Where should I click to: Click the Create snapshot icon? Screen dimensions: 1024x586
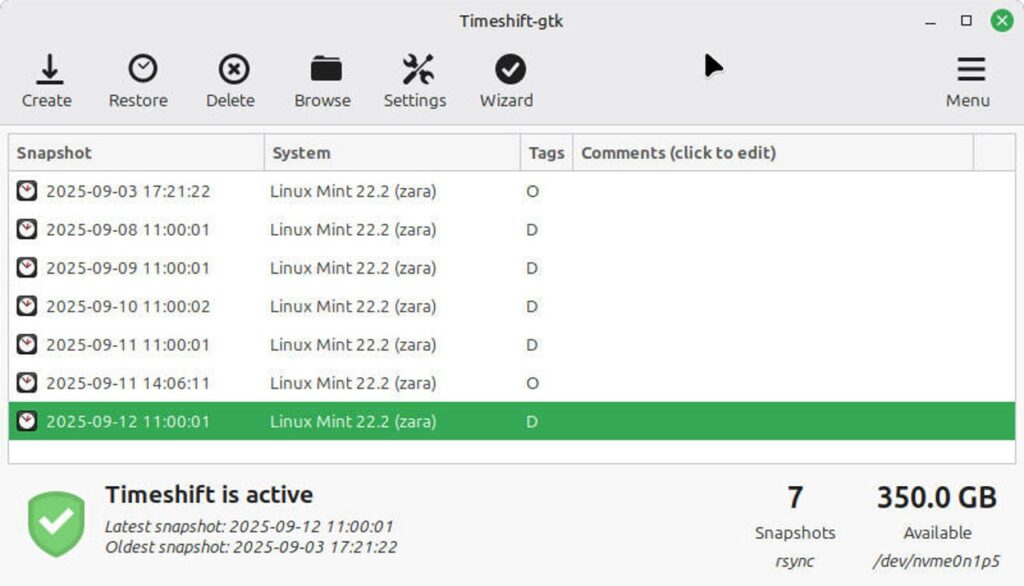[48, 69]
